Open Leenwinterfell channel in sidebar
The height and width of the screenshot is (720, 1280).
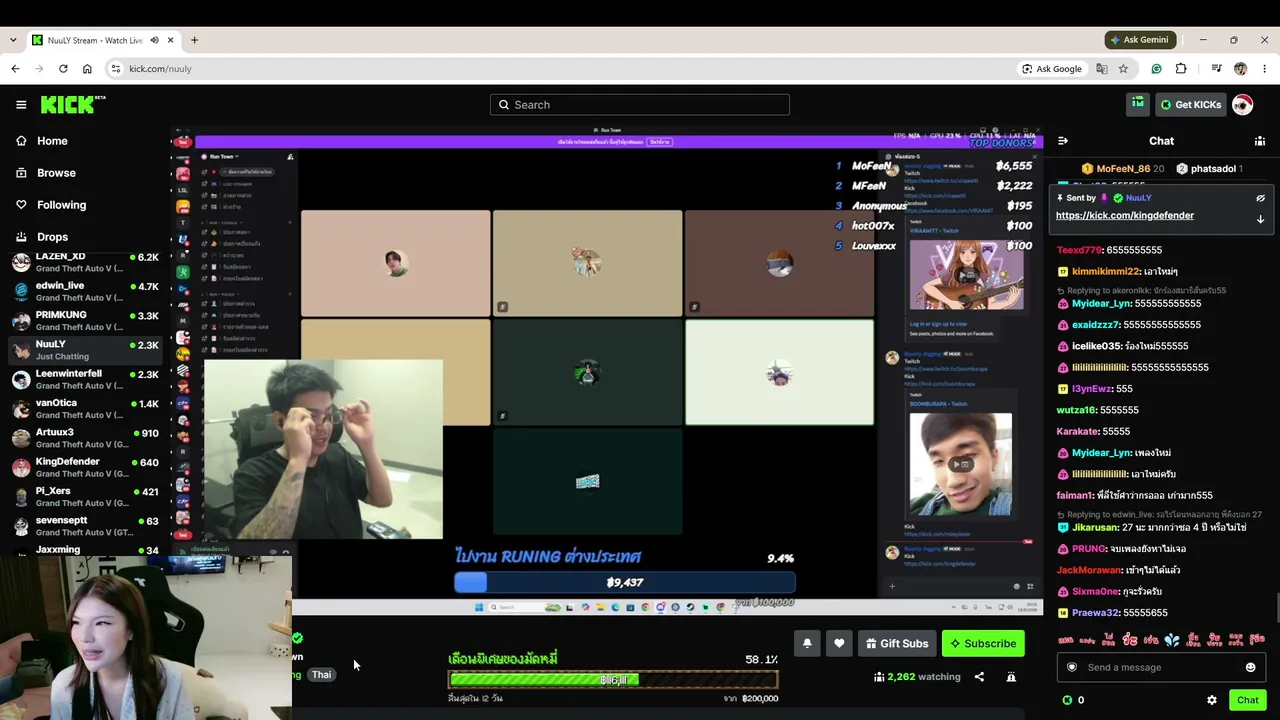coord(84,379)
